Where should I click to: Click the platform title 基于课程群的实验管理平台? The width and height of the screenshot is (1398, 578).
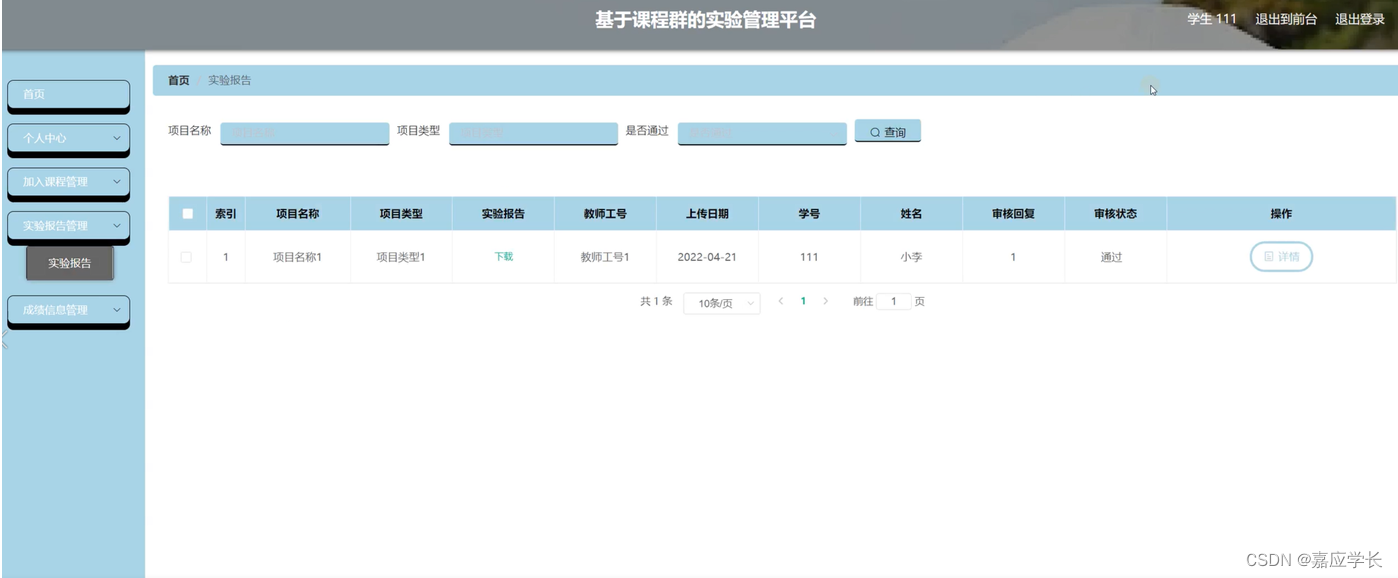(705, 20)
